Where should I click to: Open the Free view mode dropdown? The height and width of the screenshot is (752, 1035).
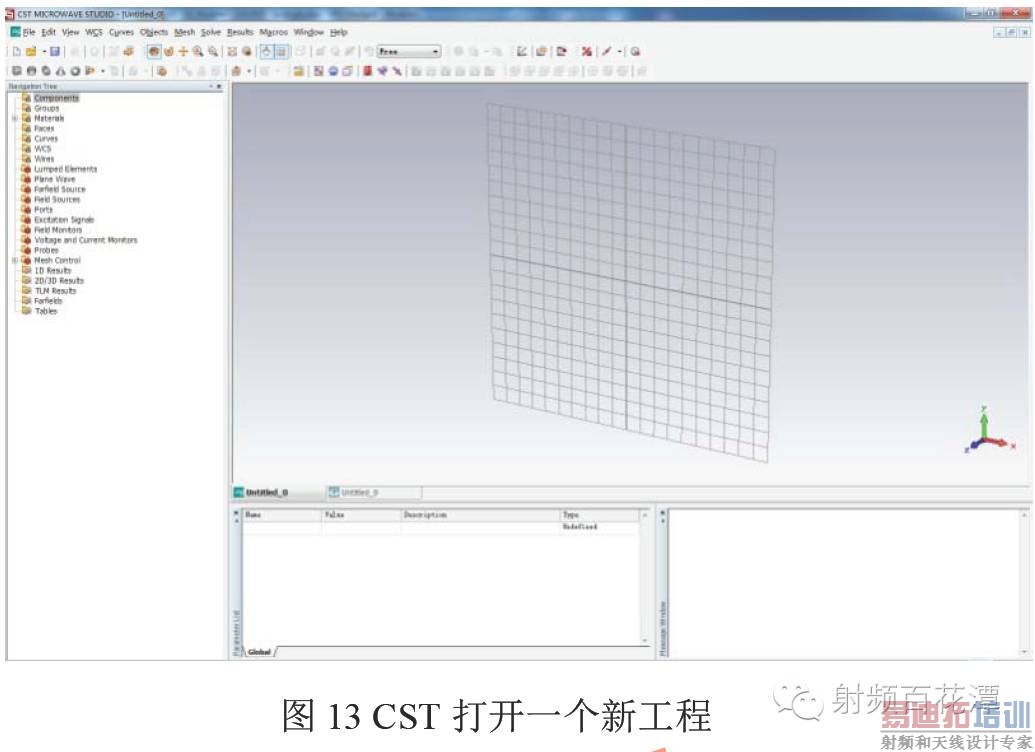(x=409, y=51)
